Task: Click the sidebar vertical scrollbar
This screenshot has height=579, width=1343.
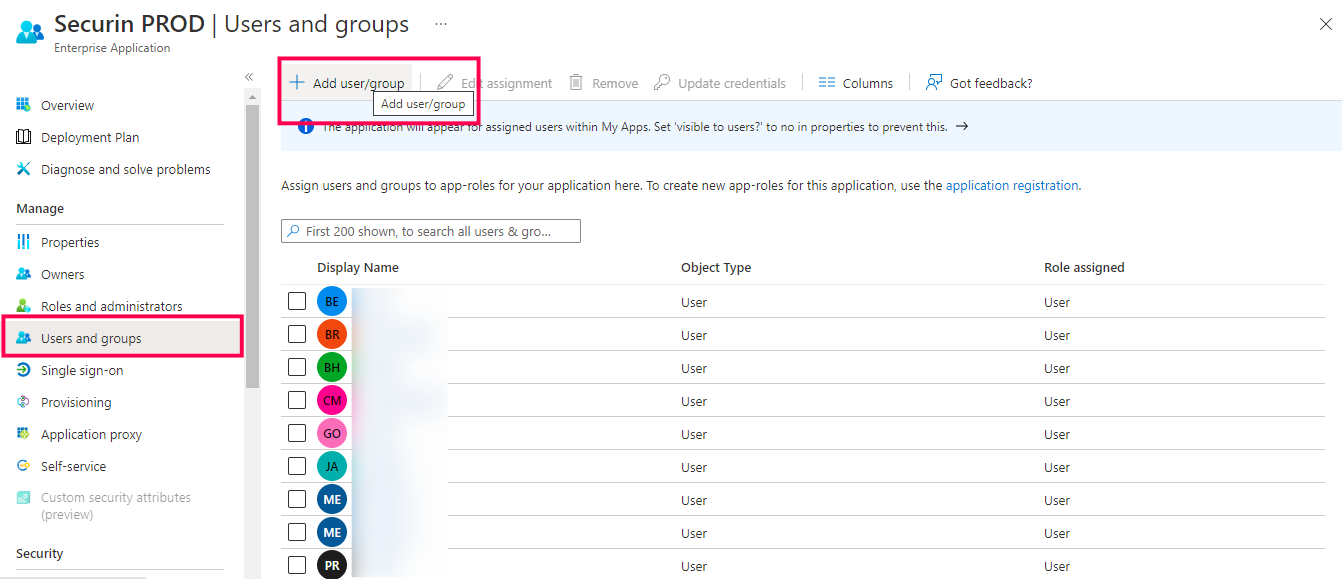Action: pos(253,245)
